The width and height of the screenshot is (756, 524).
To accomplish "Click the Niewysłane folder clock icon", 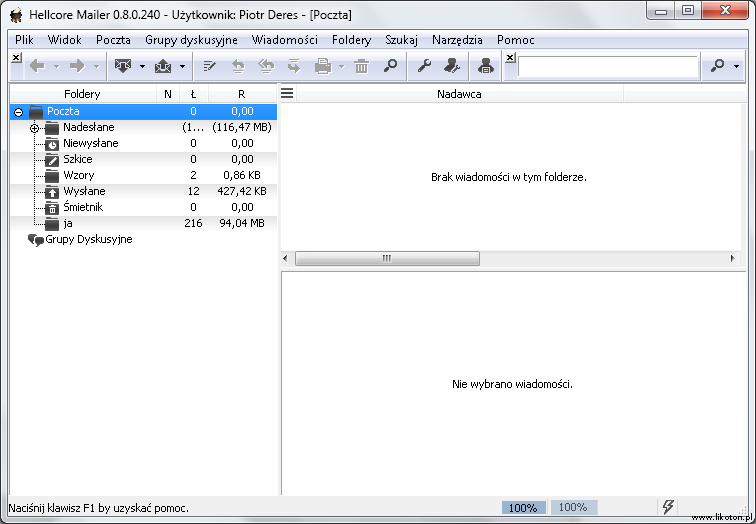I will 52,144.
